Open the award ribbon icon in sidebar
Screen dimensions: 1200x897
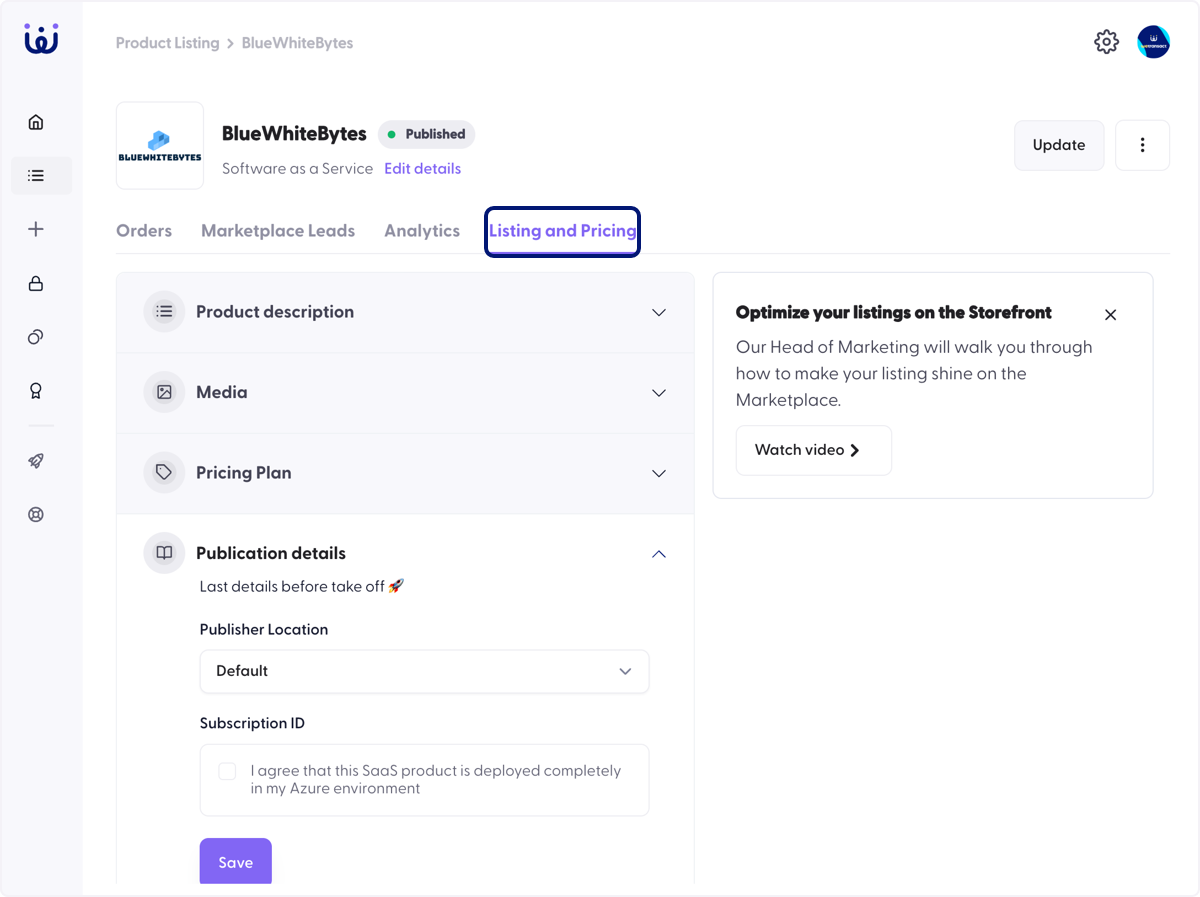point(36,391)
